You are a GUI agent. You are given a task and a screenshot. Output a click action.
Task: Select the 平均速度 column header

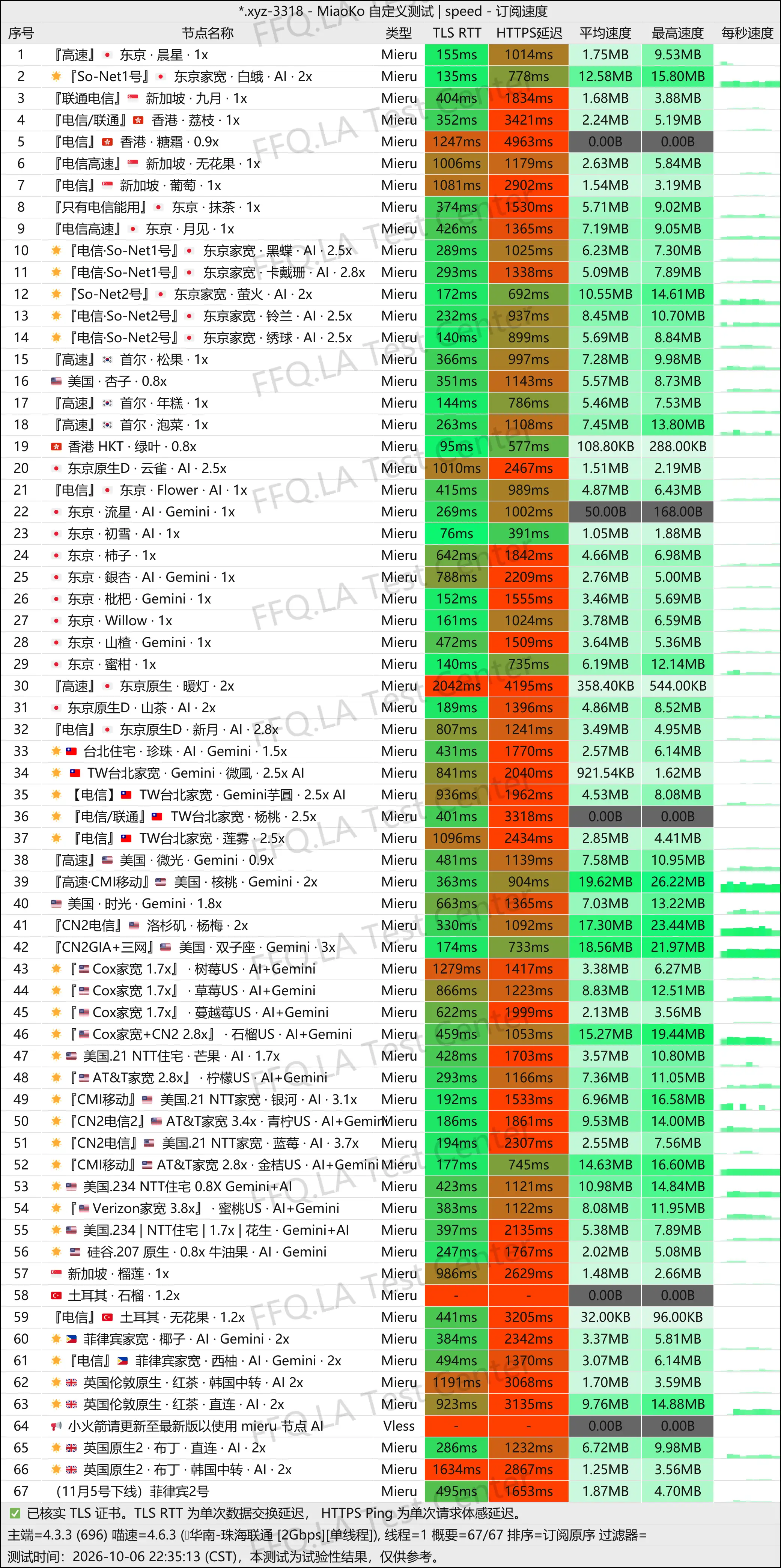coord(605,33)
